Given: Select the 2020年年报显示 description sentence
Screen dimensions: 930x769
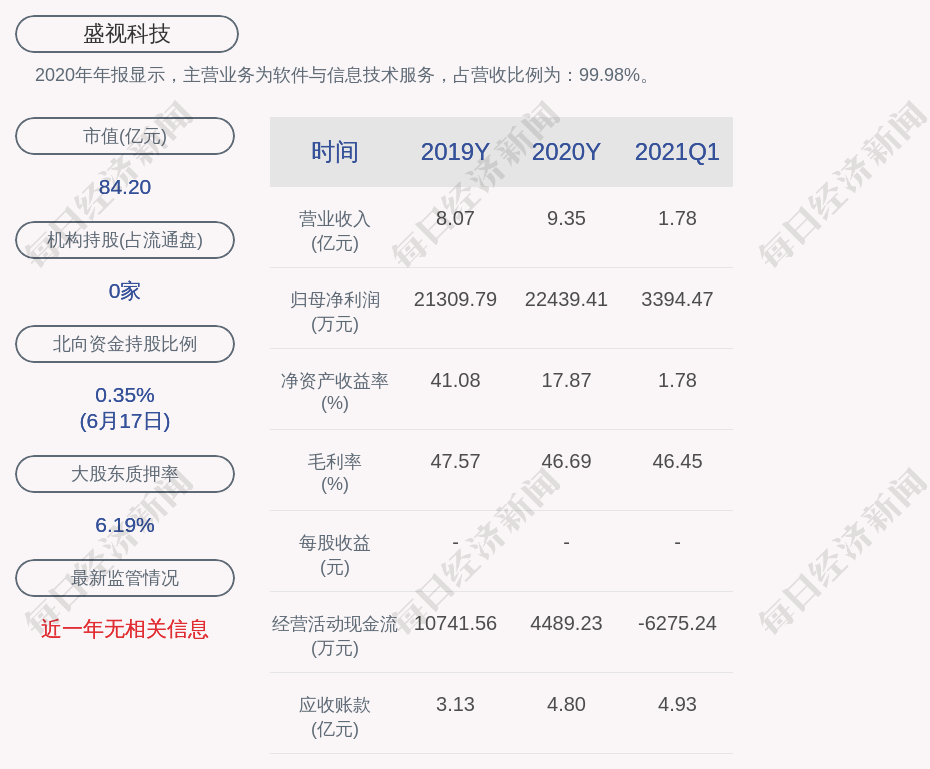Looking at the screenshot, I should 344,75.
